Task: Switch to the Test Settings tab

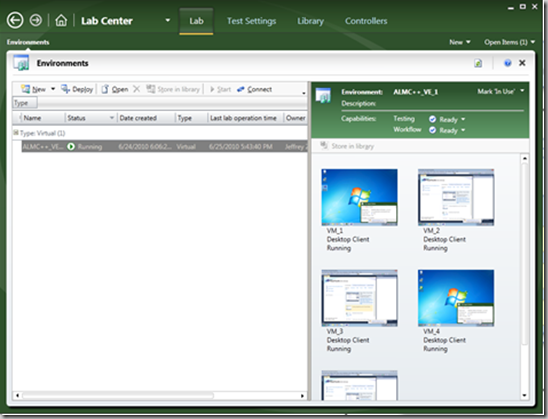Action: [x=251, y=21]
